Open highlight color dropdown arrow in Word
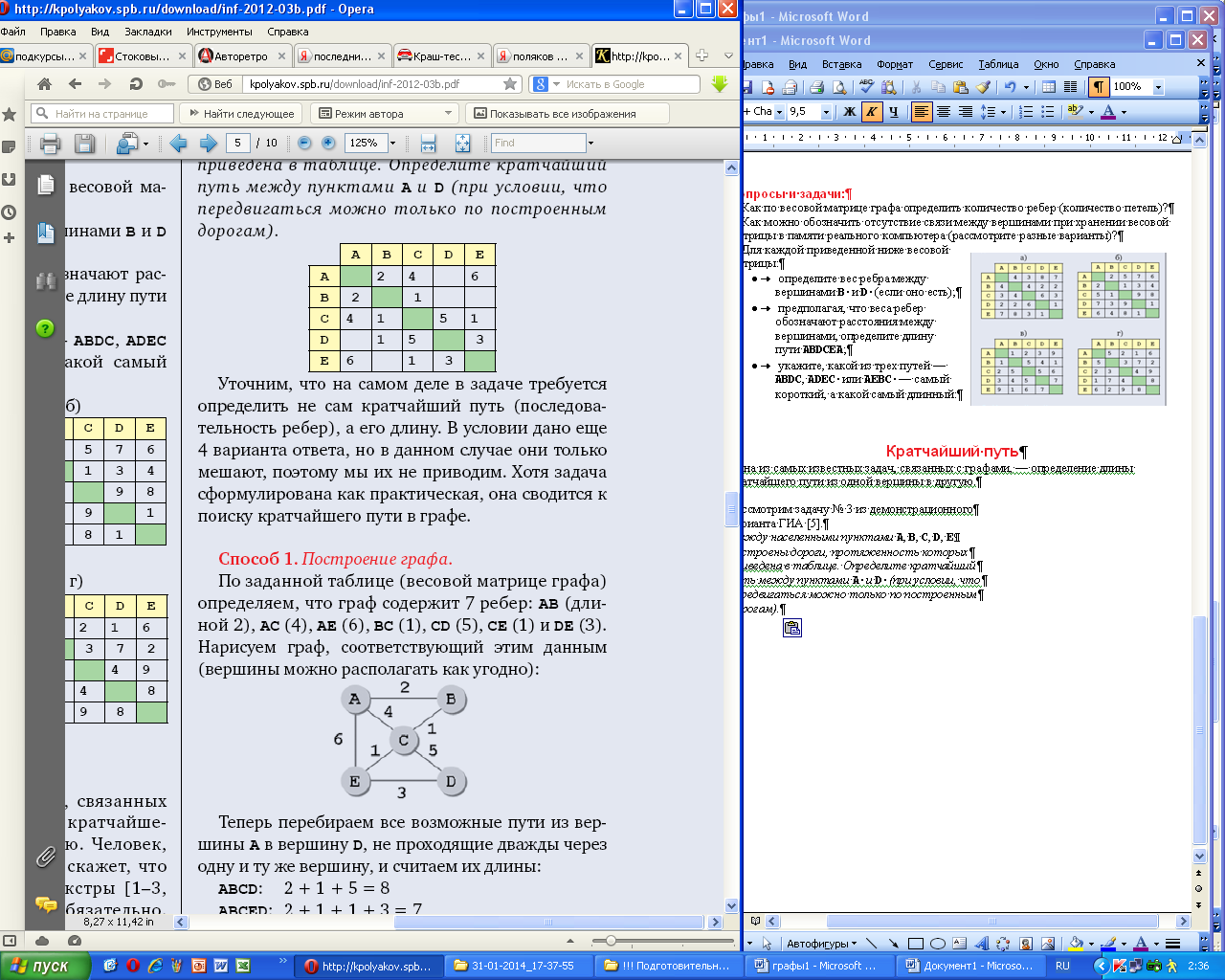Image resolution: width=1225 pixels, height=980 pixels. point(1091,112)
